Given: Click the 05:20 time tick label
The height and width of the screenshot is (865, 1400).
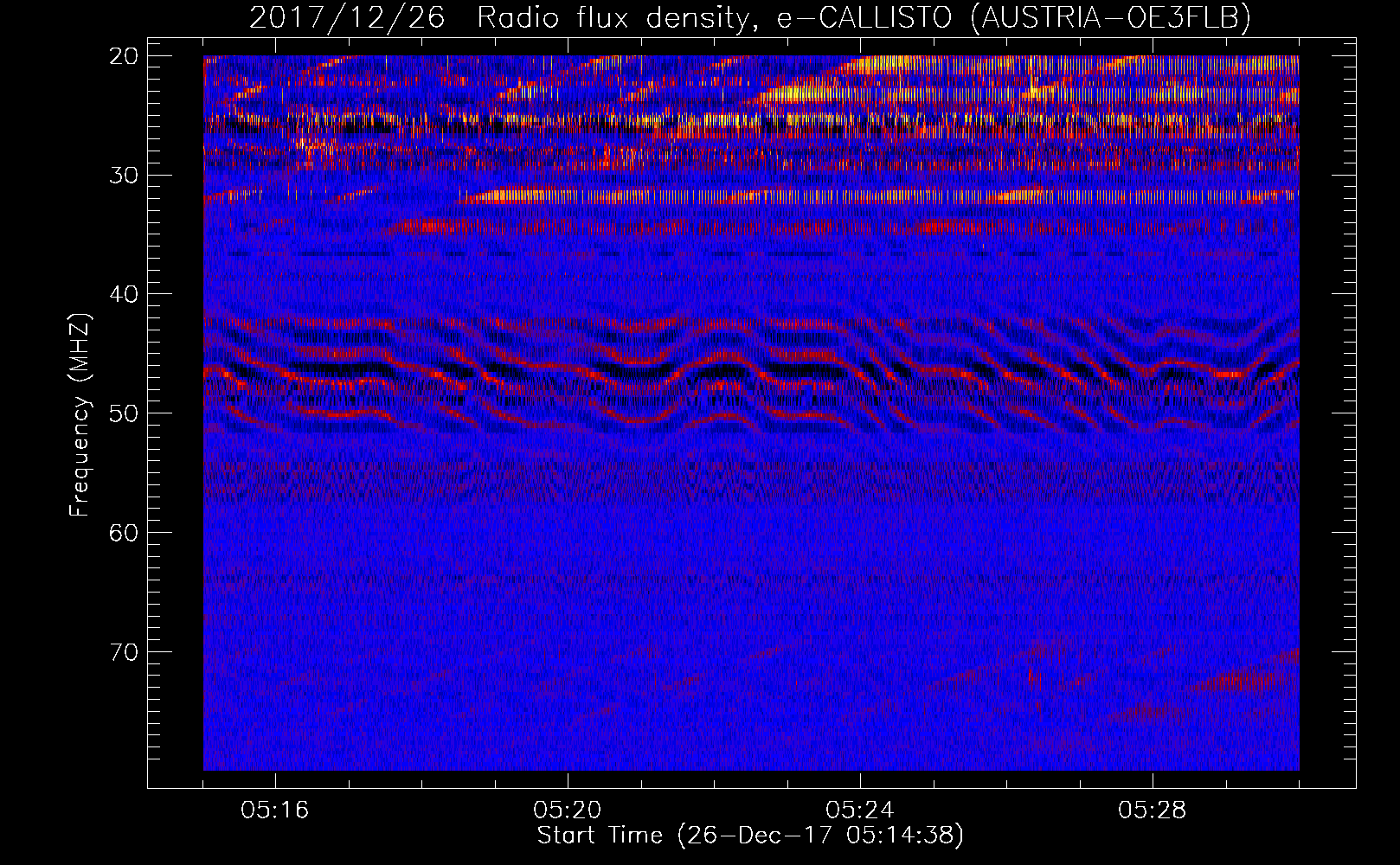Looking at the screenshot, I should point(568,811).
